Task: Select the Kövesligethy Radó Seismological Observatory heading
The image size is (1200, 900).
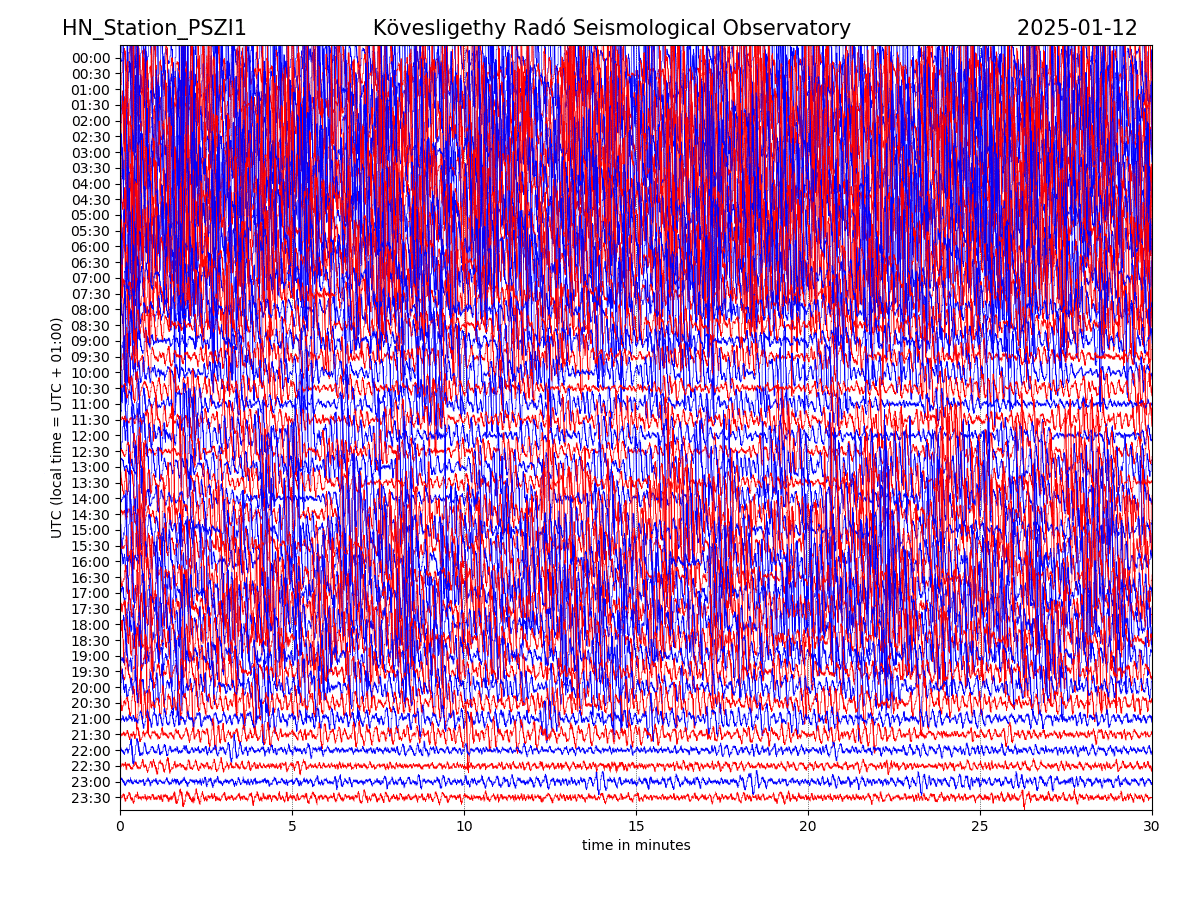Action: (x=611, y=28)
